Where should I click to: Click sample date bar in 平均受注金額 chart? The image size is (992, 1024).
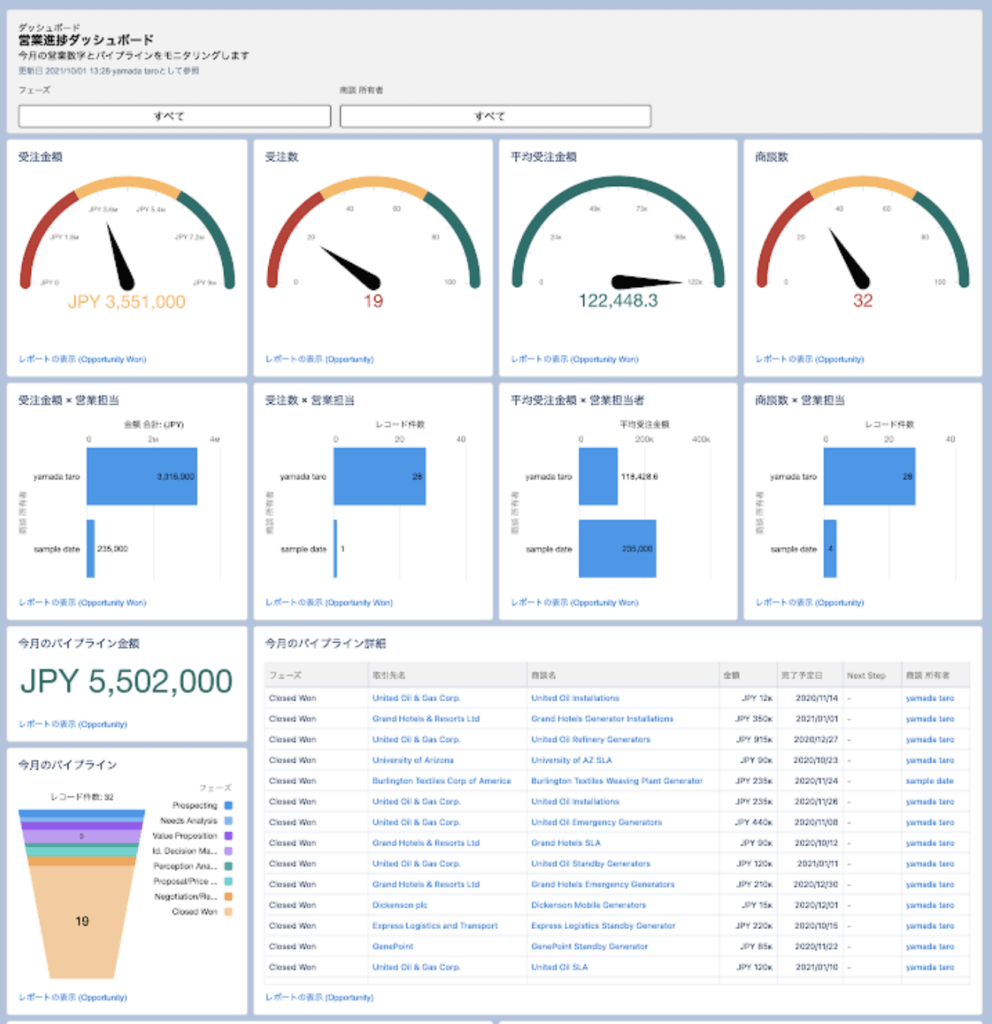pos(617,548)
